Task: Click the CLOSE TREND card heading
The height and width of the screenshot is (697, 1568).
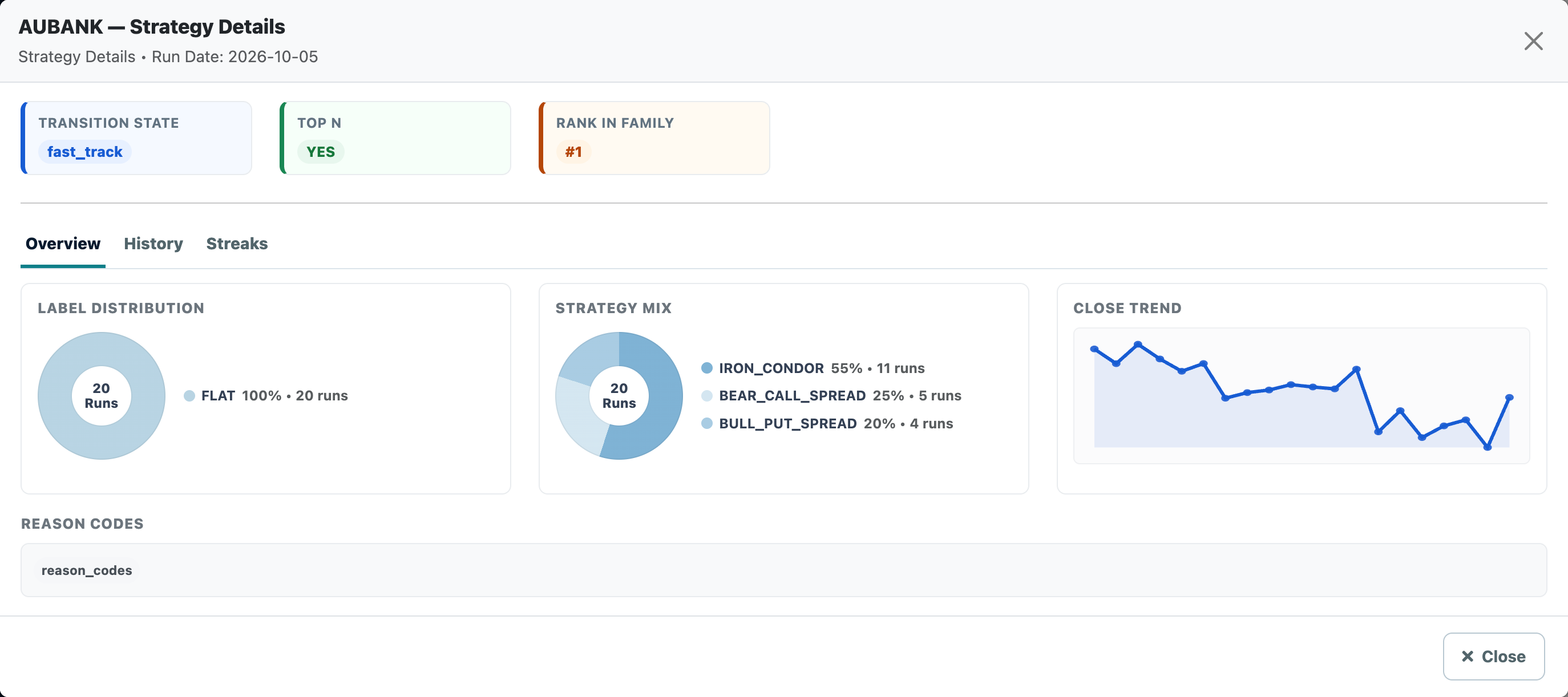Action: coord(1127,308)
